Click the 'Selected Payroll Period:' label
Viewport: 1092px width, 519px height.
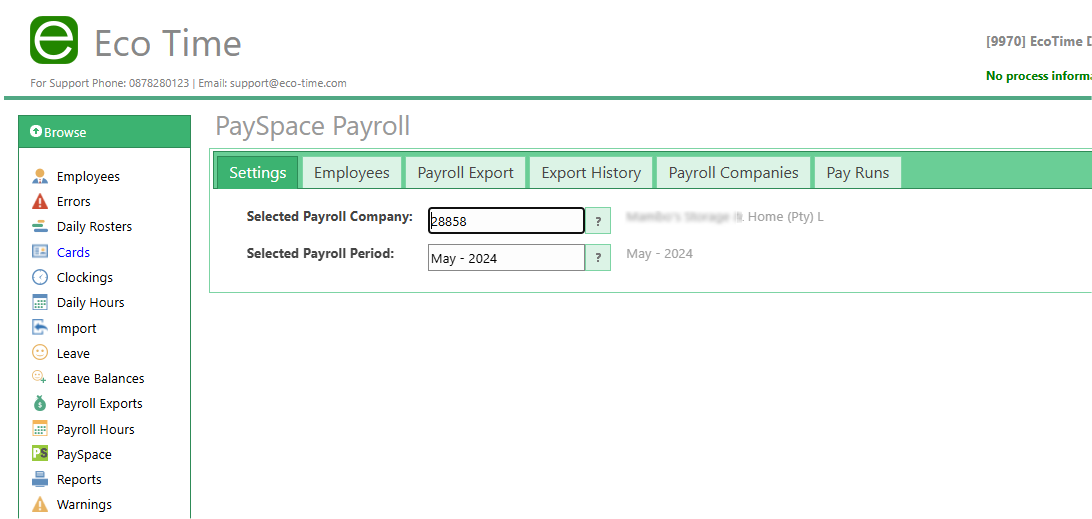coord(321,253)
